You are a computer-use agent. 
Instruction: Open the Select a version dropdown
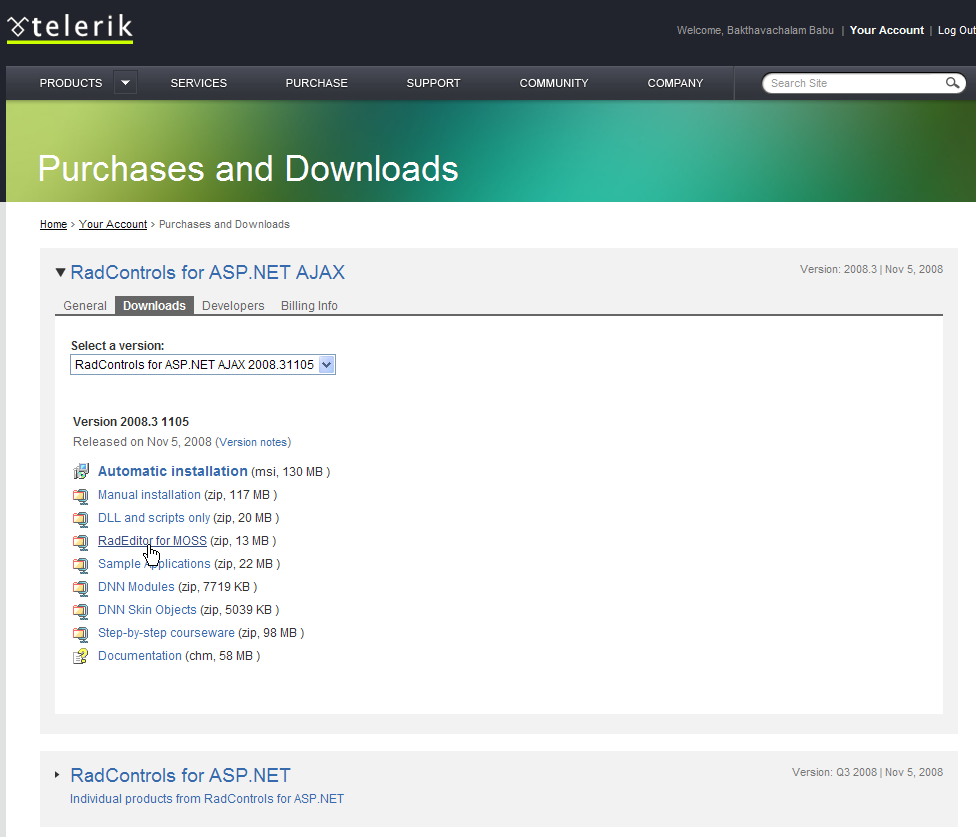(326, 365)
